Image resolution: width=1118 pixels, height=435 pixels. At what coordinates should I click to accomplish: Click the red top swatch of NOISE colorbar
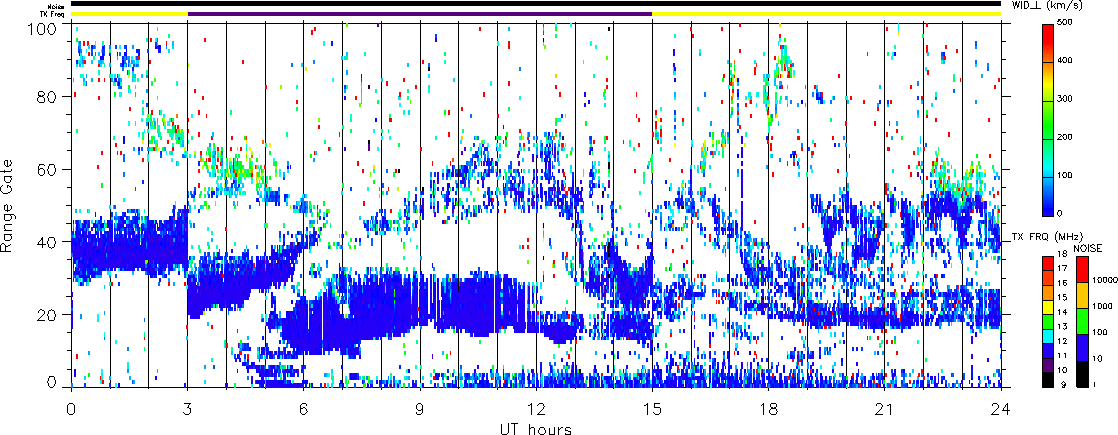[1082, 270]
